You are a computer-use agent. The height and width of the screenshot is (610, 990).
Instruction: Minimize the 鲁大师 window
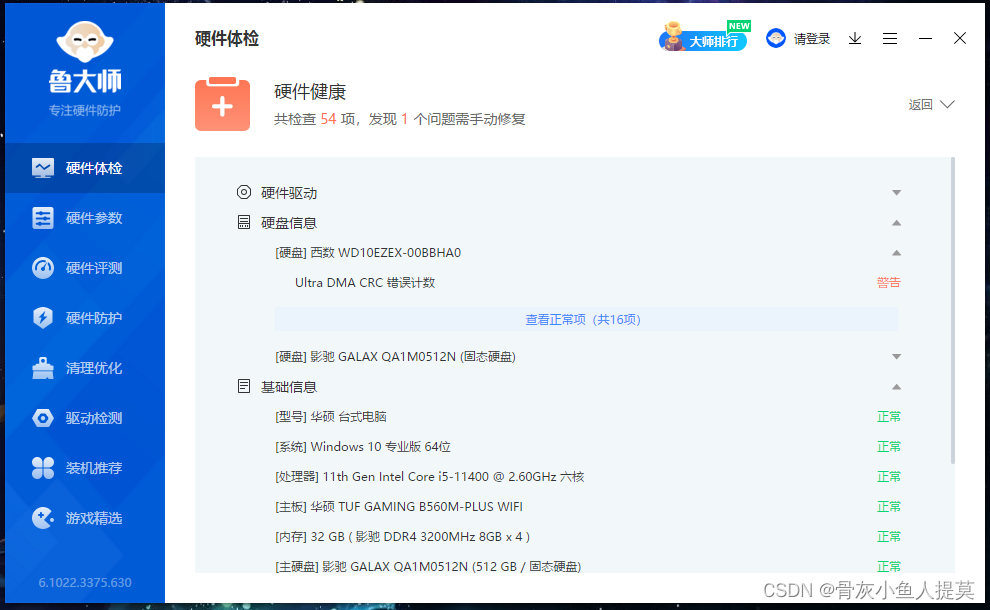926,39
